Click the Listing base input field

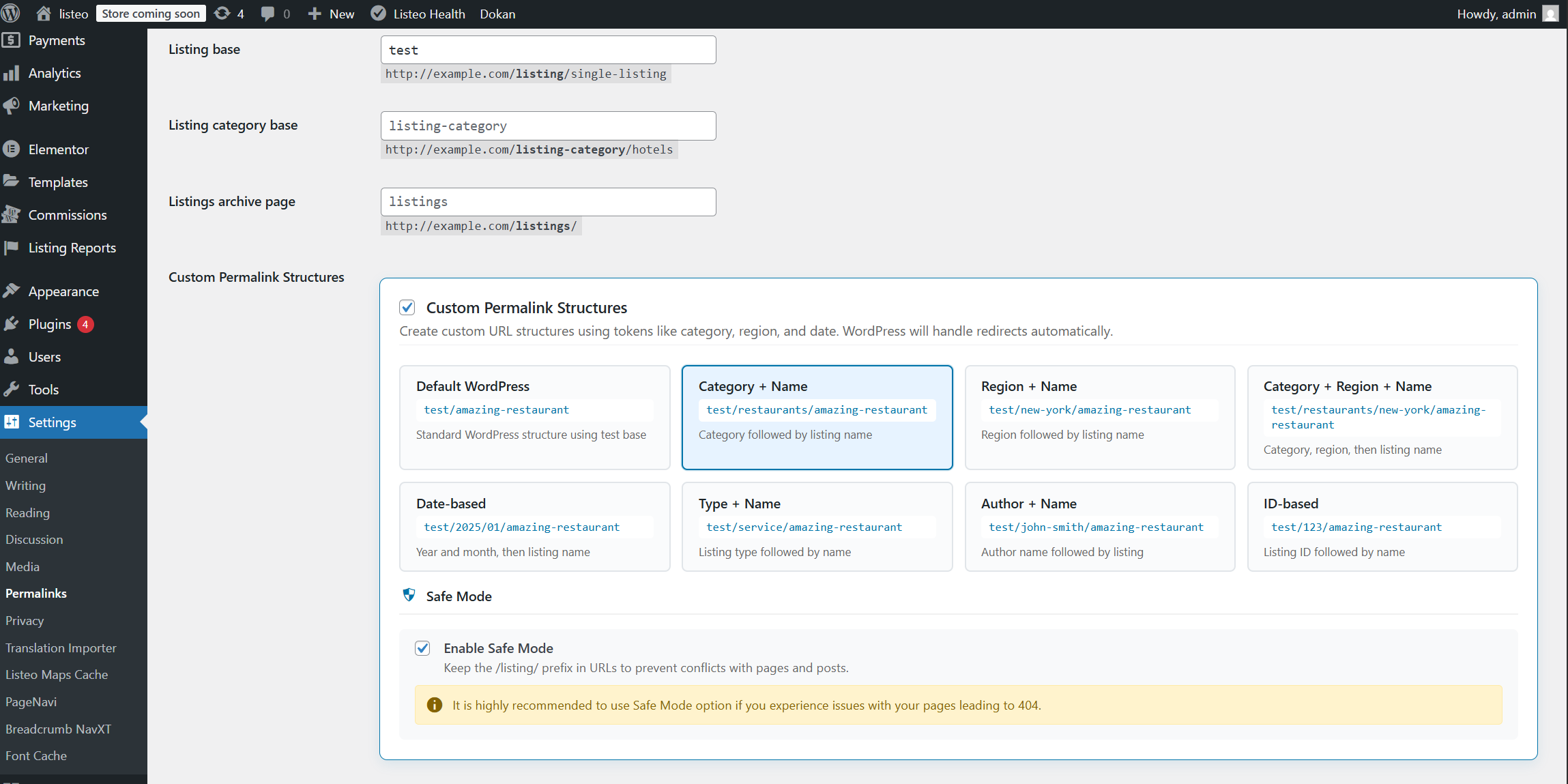[548, 50]
